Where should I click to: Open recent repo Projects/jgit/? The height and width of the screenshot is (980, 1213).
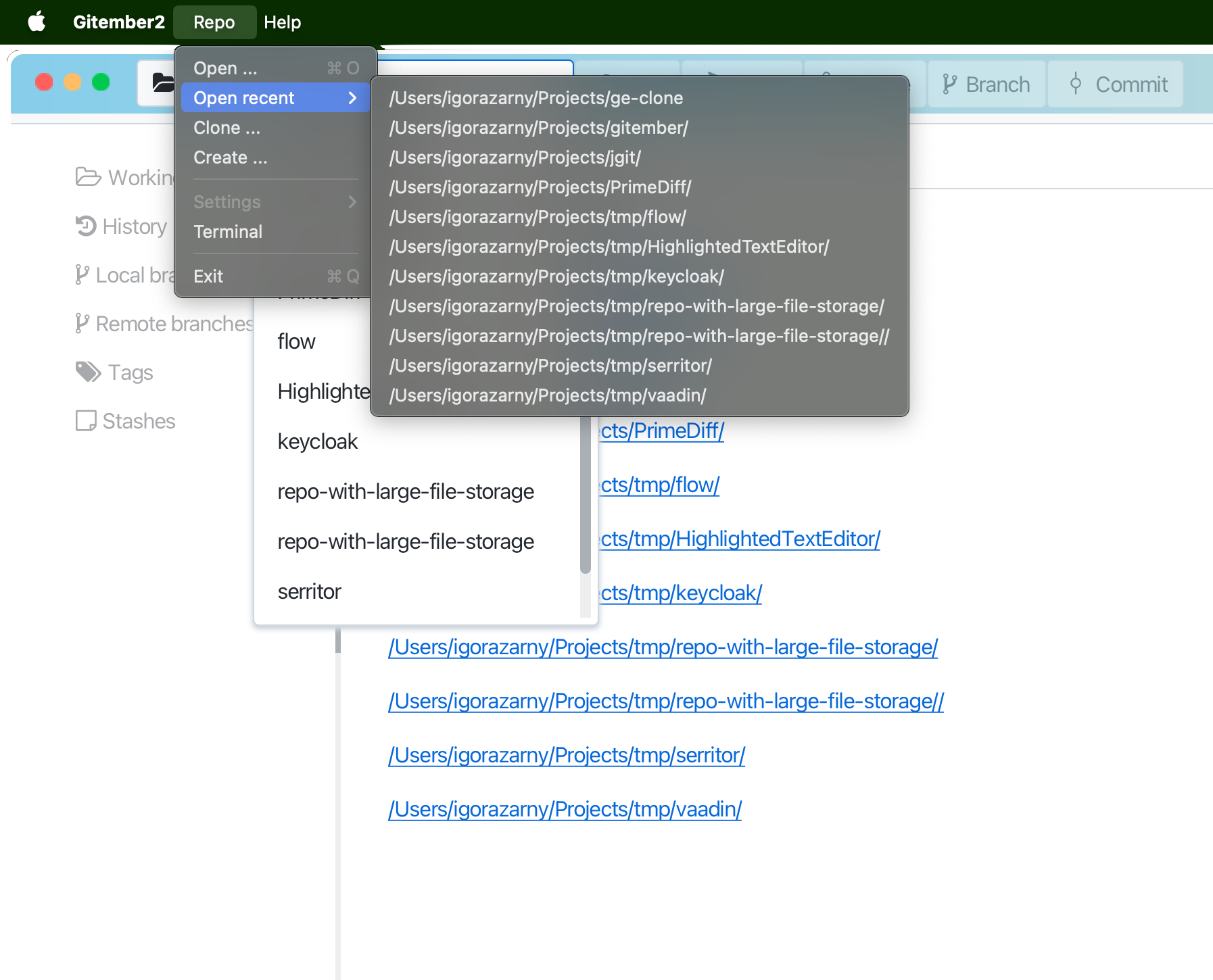640,157
